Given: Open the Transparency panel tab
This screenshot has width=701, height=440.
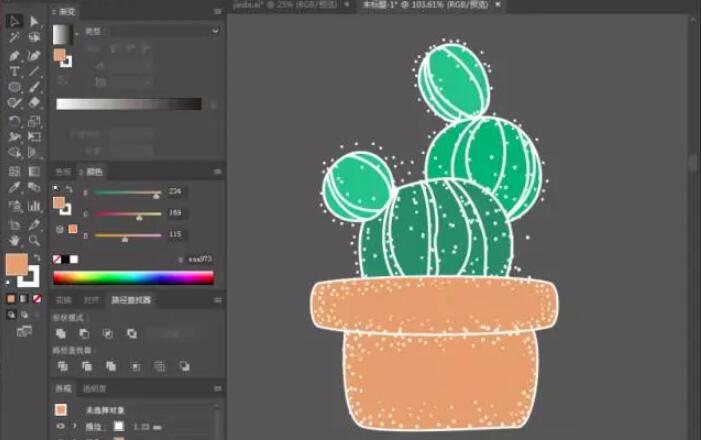Looking at the screenshot, I should 93,388.
